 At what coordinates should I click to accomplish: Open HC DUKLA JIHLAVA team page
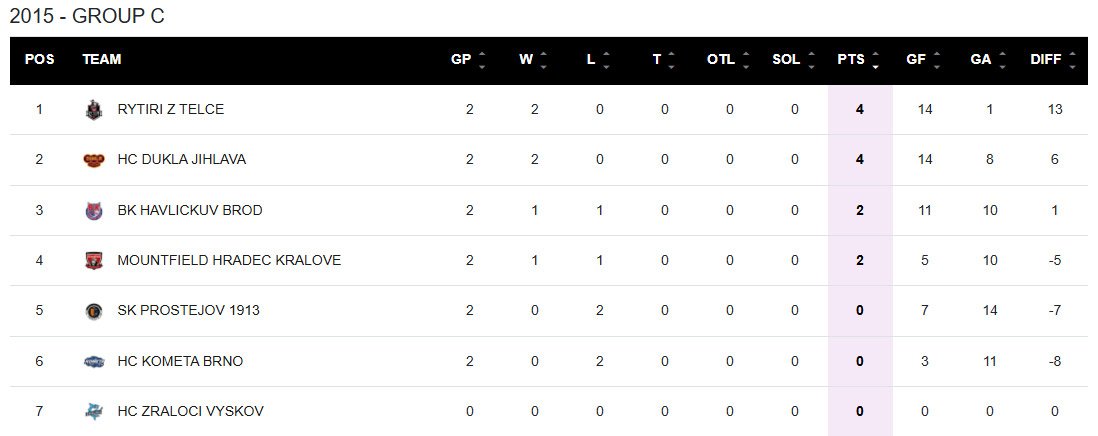(x=181, y=160)
